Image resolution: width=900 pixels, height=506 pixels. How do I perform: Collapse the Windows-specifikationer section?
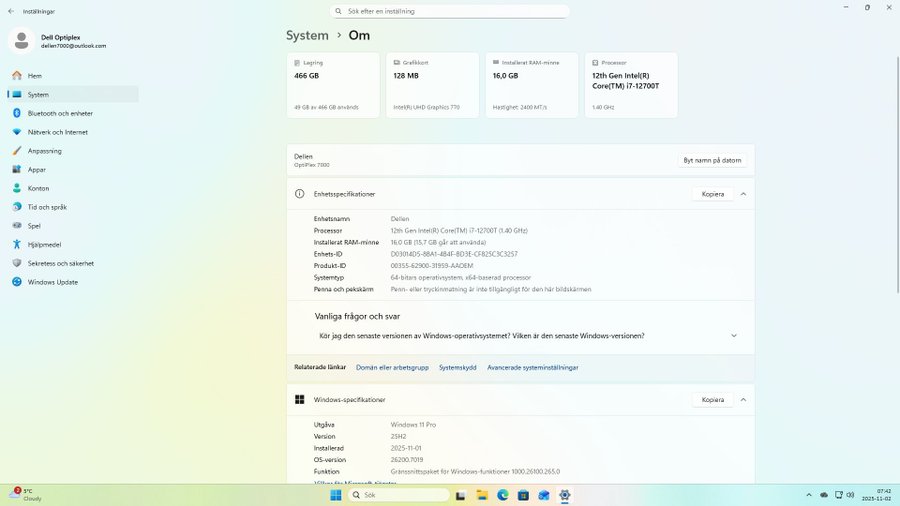[x=743, y=400]
